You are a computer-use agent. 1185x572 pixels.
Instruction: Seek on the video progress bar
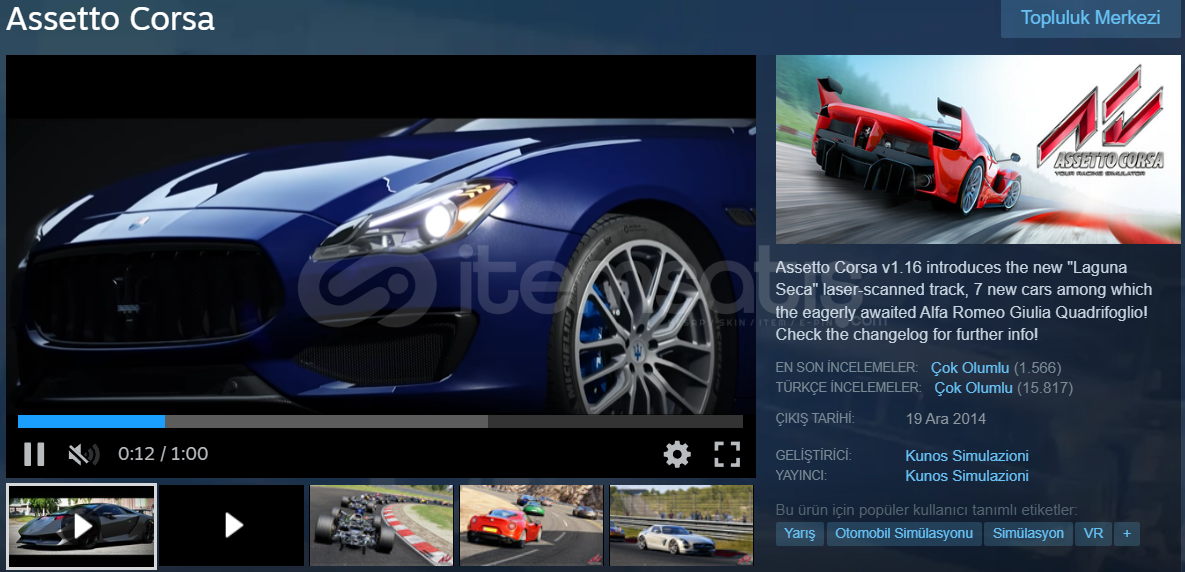[380, 422]
